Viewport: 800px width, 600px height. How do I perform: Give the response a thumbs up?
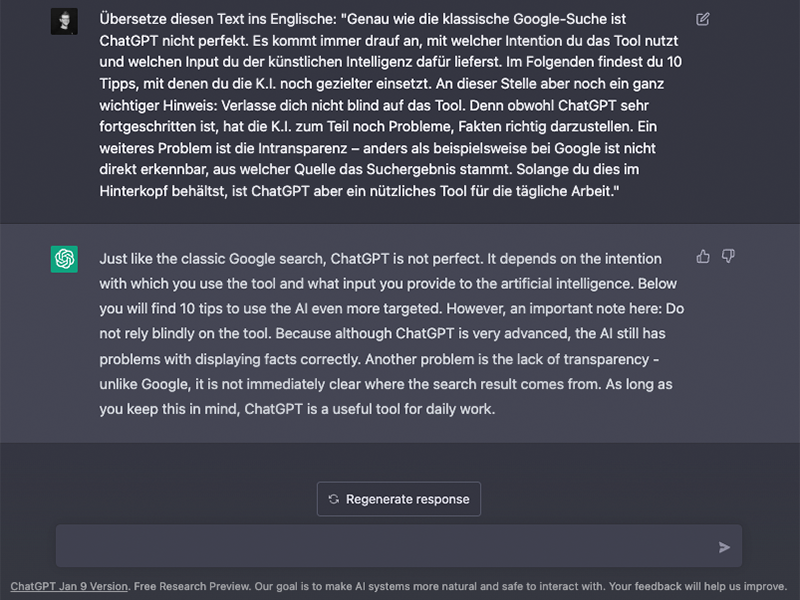click(703, 257)
